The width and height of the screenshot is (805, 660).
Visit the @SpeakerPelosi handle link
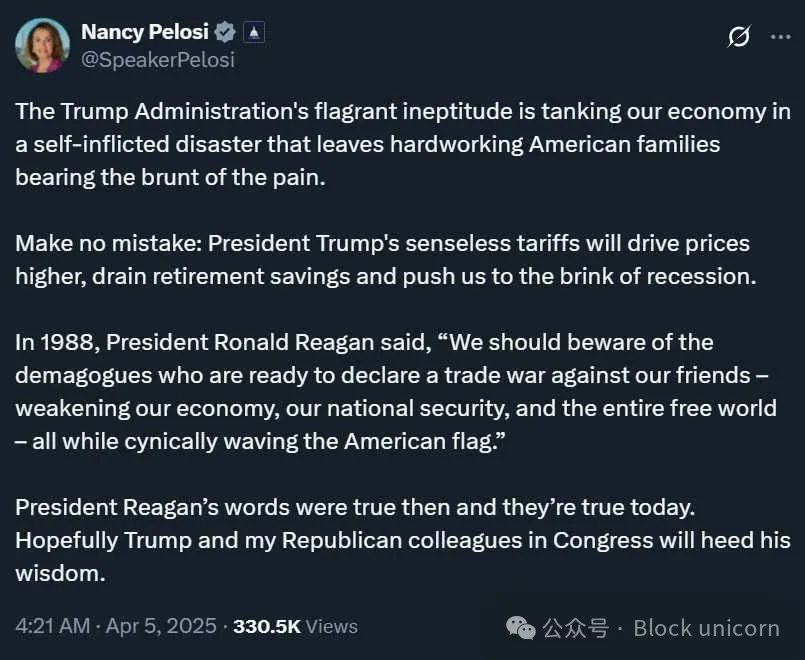coord(157,60)
